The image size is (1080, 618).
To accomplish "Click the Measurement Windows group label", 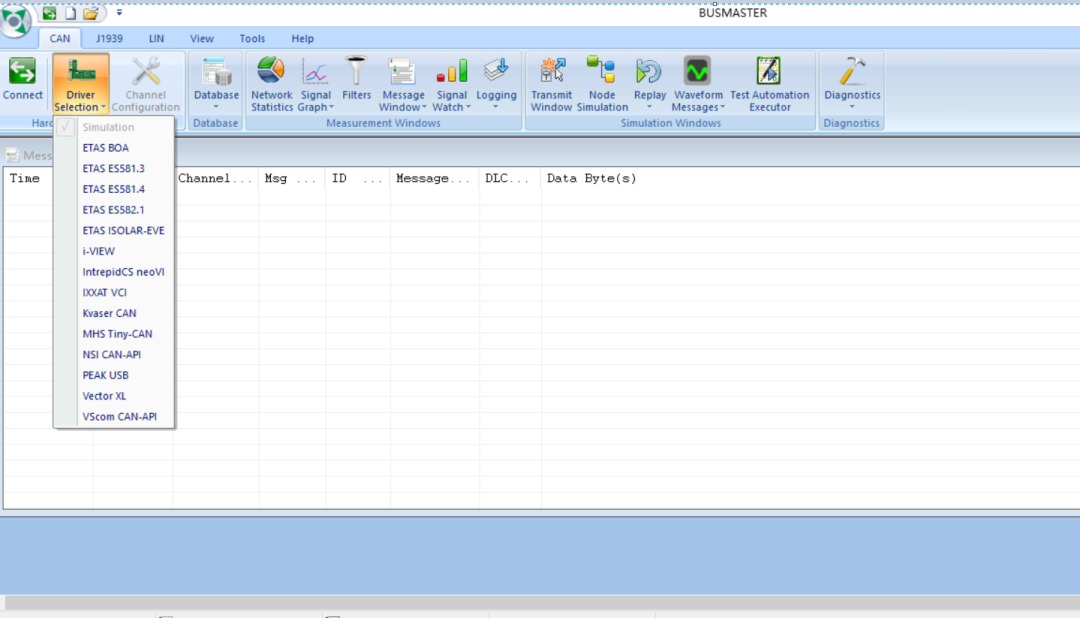I will point(384,123).
